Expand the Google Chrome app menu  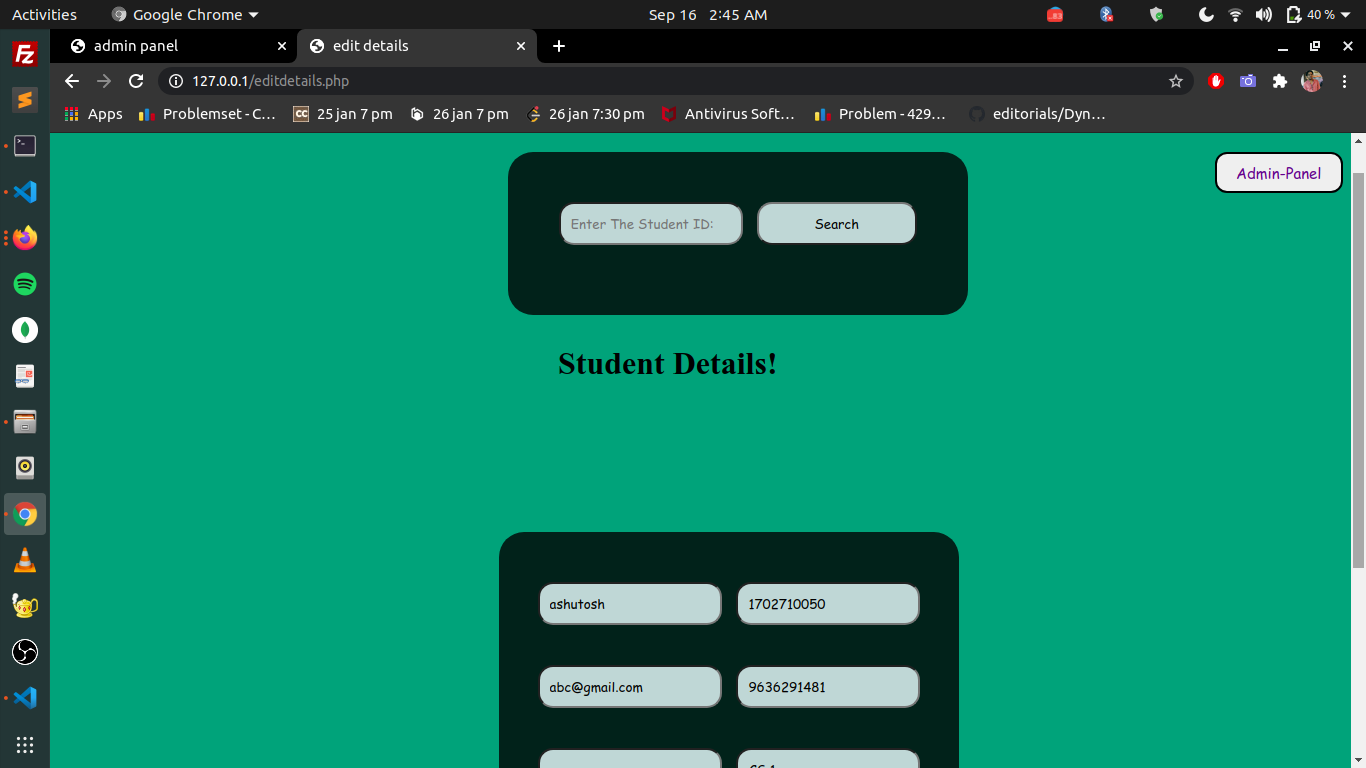pyautogui.click(x=185, y=14)
